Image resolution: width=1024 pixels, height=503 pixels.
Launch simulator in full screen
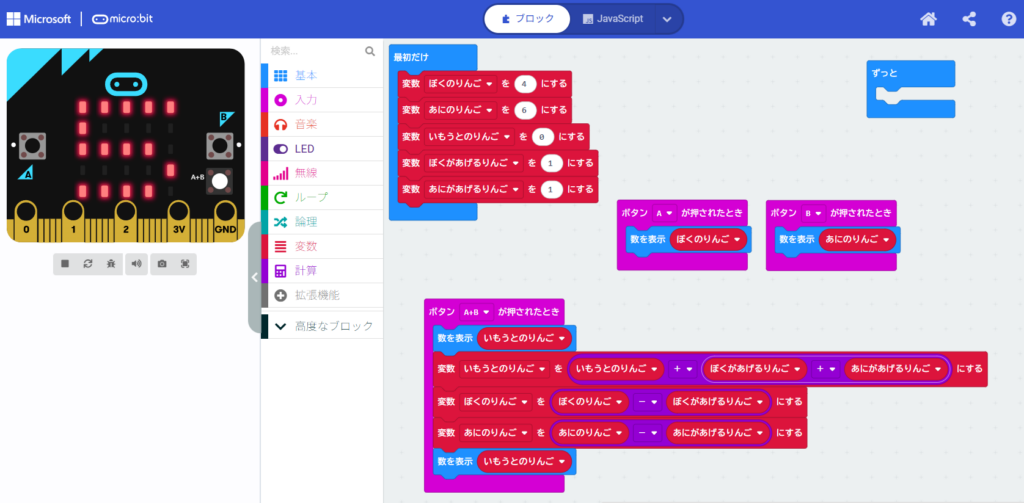pos(185,264)
